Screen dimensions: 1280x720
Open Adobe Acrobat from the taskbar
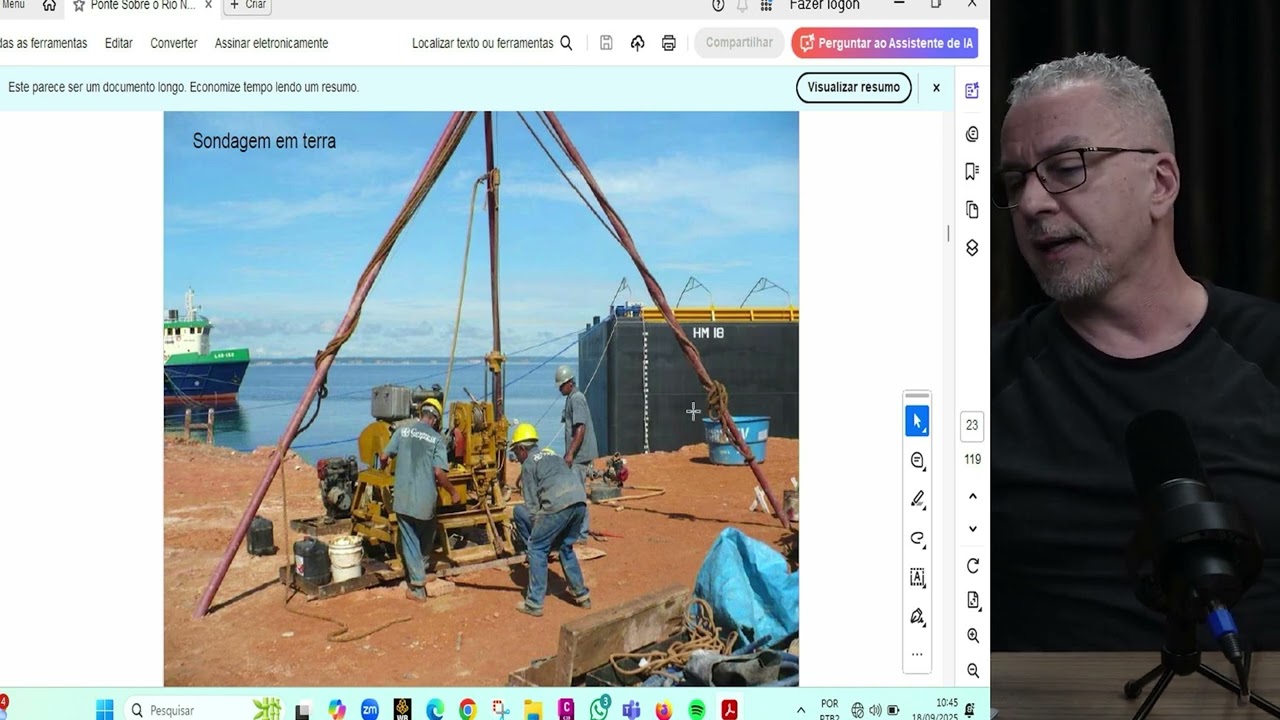(x=730, y=710)
